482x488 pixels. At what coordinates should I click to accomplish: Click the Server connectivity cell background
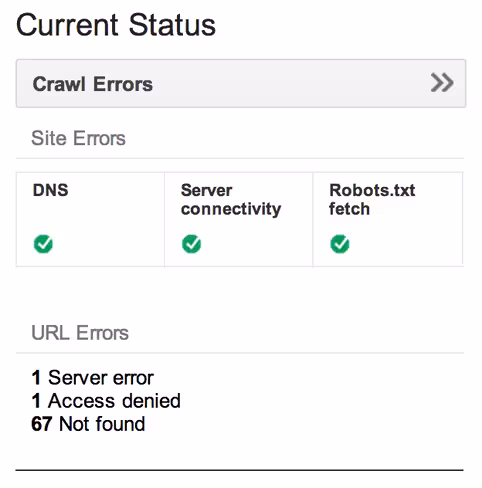coord(239,219)
